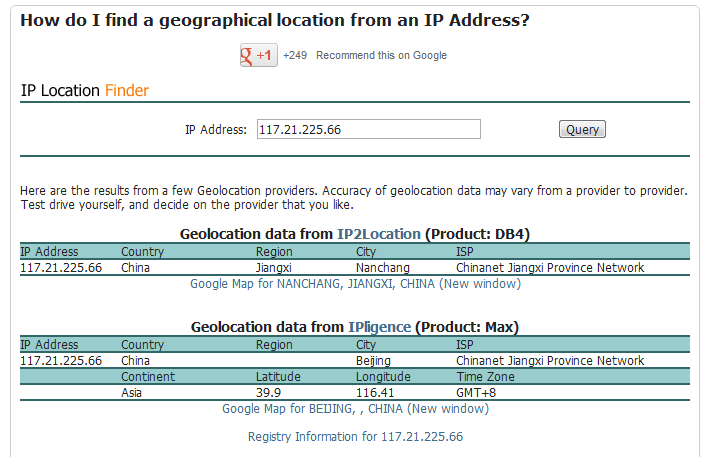
Task: Click the Longitude column header
Action: [x=383, y=376]
